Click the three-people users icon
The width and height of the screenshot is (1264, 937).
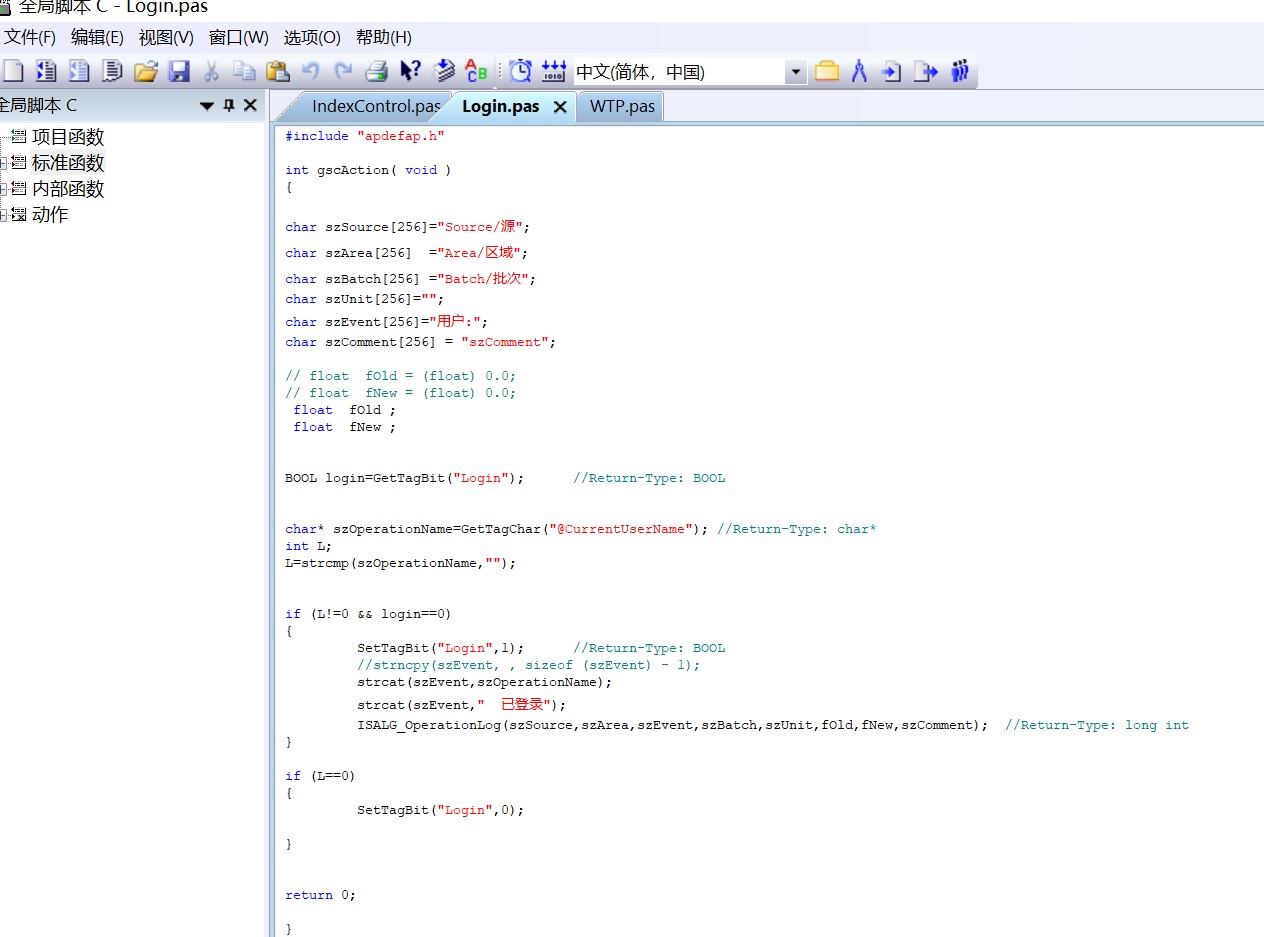click(960, 71)
